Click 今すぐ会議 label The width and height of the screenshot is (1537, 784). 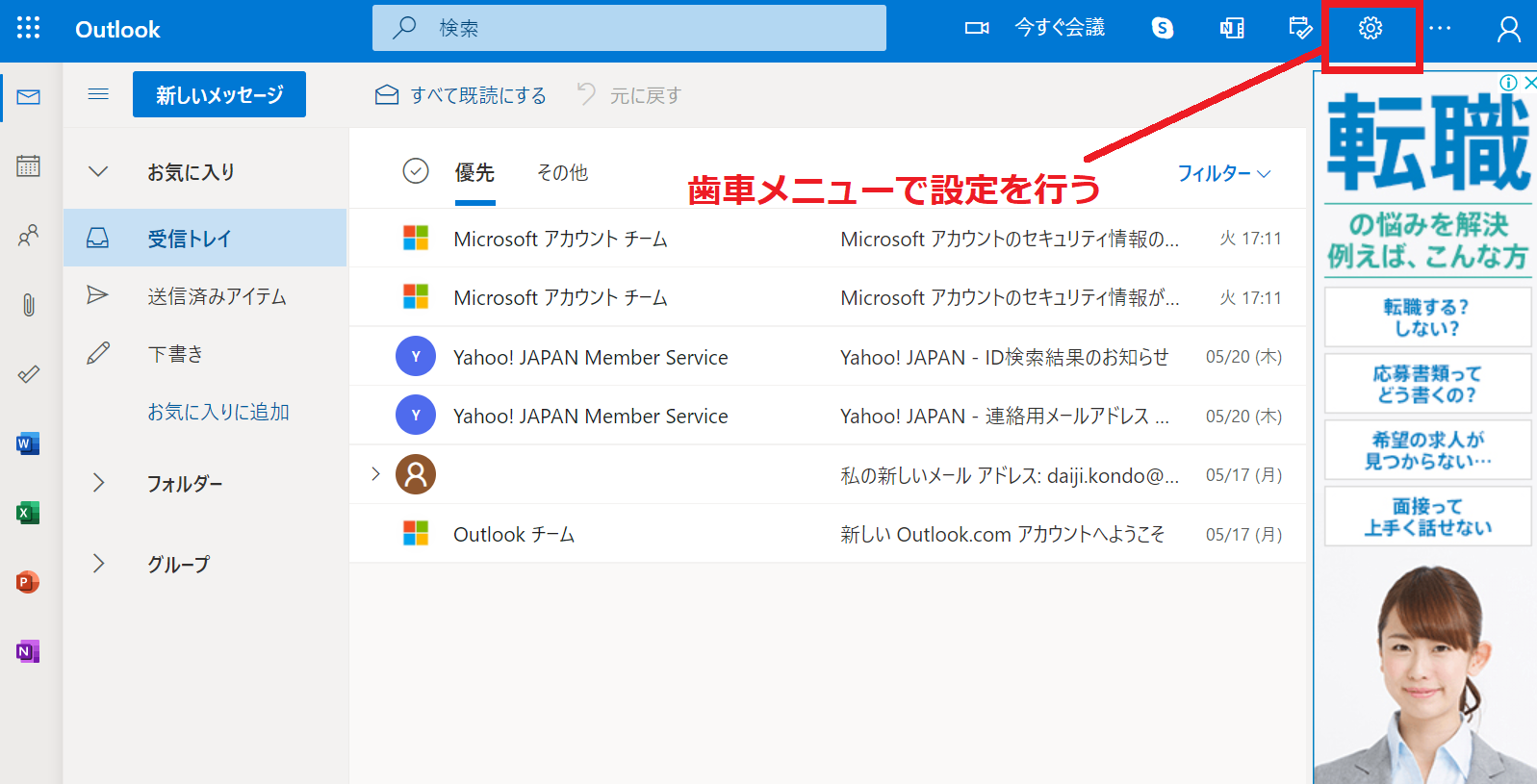[1060, 28]
